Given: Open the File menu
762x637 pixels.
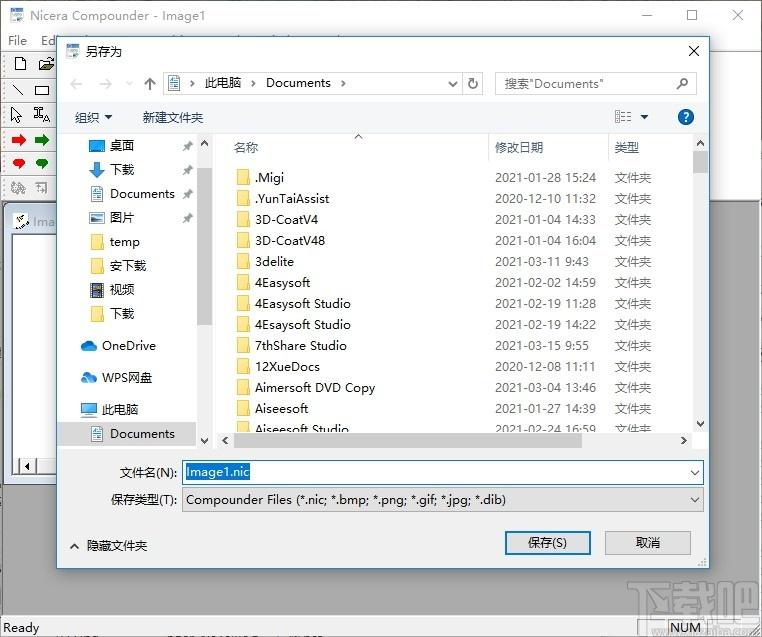Looking at the screenshot, I should pos(17,40).
